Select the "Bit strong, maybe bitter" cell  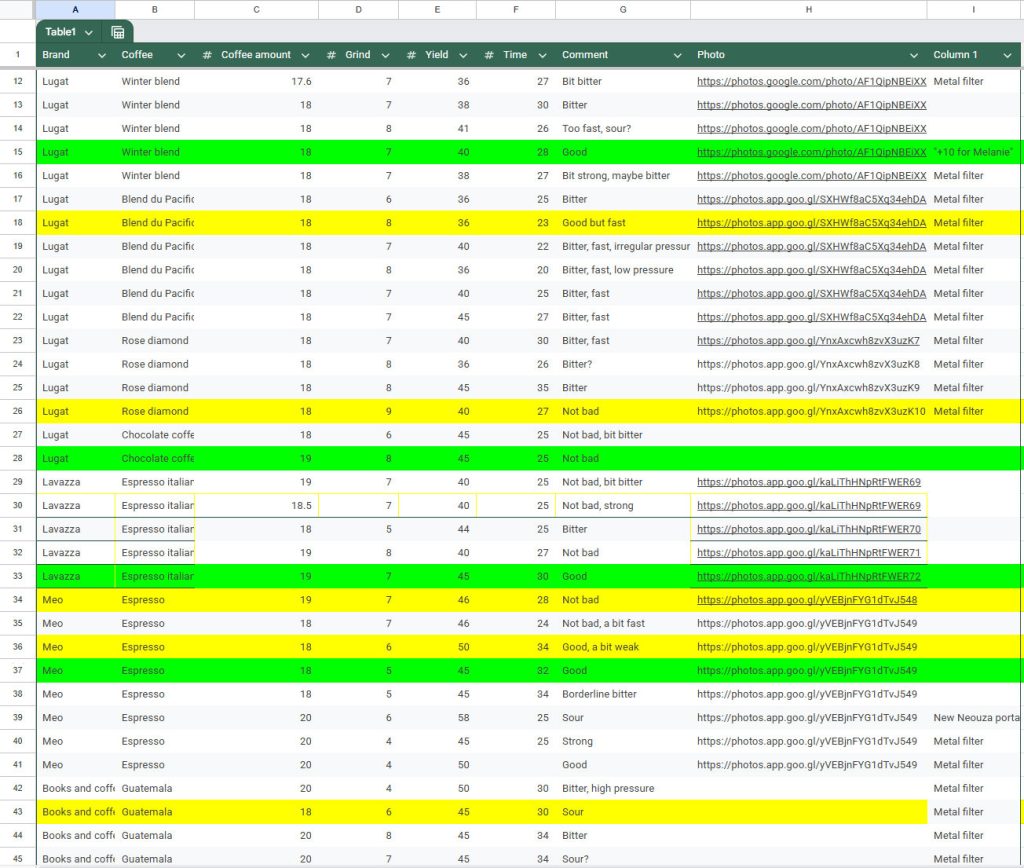coord(623,176)
